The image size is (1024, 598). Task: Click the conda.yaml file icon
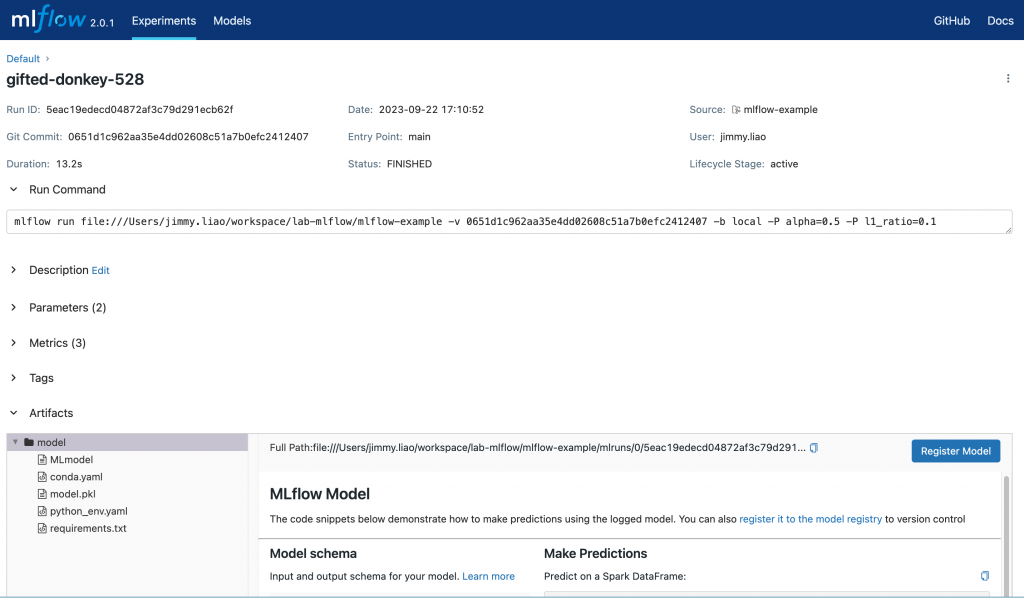42,477
